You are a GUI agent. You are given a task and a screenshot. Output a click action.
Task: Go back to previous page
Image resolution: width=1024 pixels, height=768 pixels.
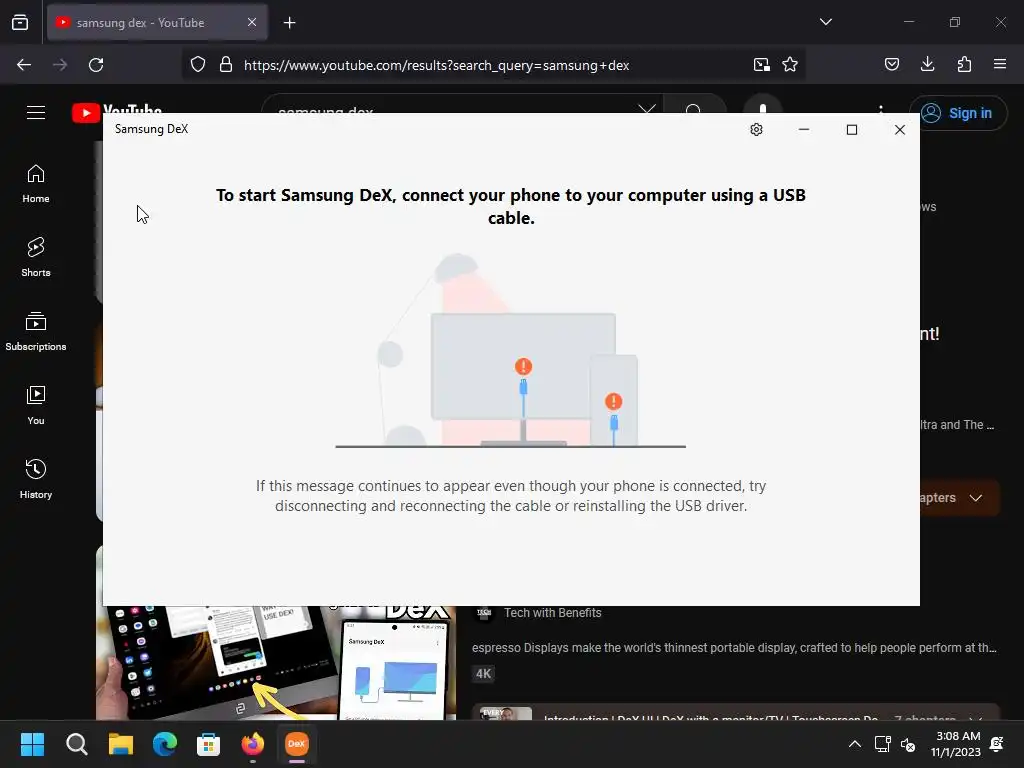24,65
